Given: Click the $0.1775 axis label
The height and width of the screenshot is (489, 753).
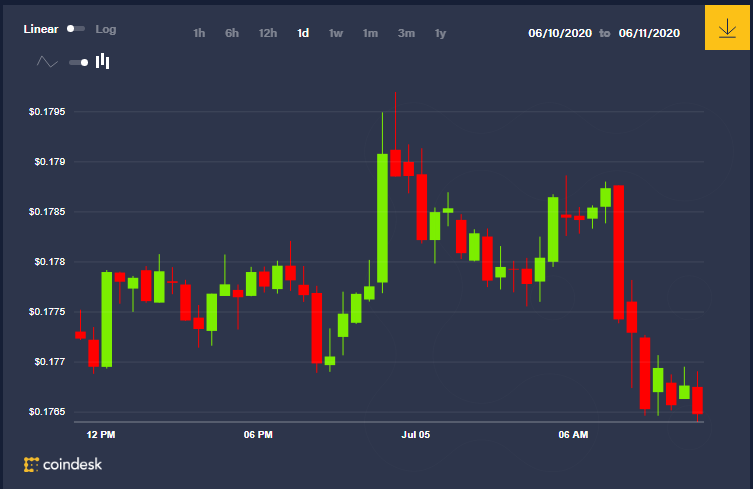Looking at the screenshot, I should tap(47, 312).
